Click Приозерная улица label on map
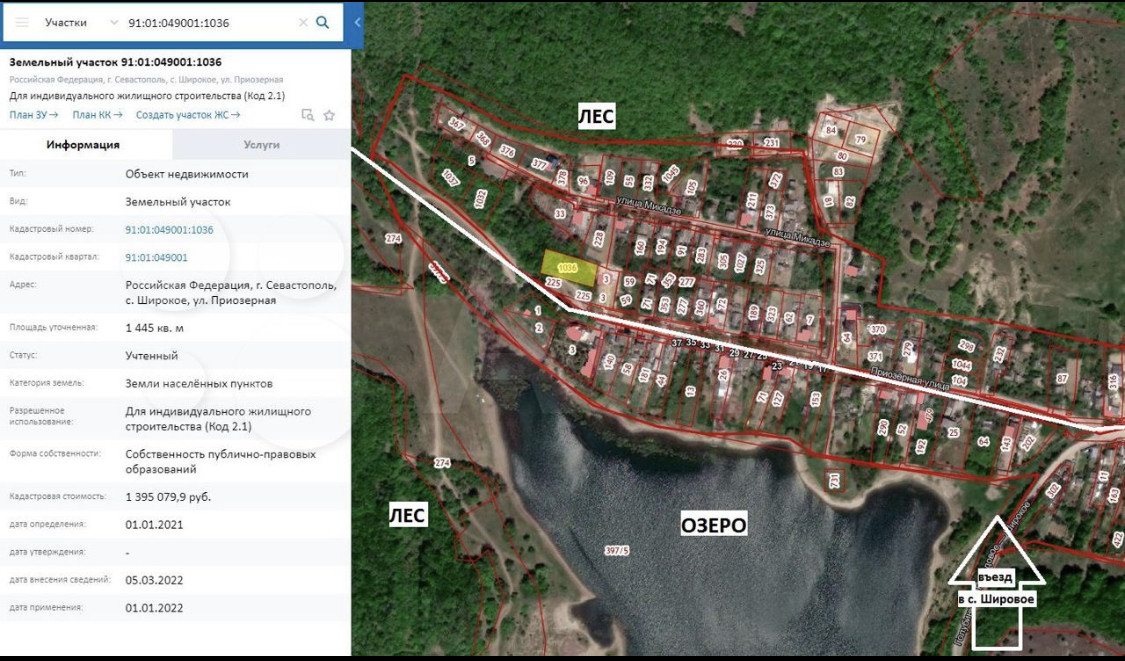Screen dimensions: 1125x661 [910, 378]
